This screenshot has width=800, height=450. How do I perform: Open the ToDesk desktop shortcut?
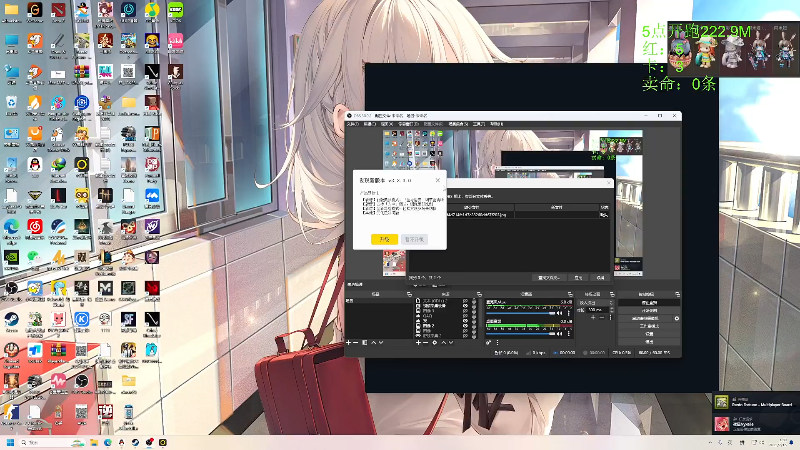[x=35, y=350]
